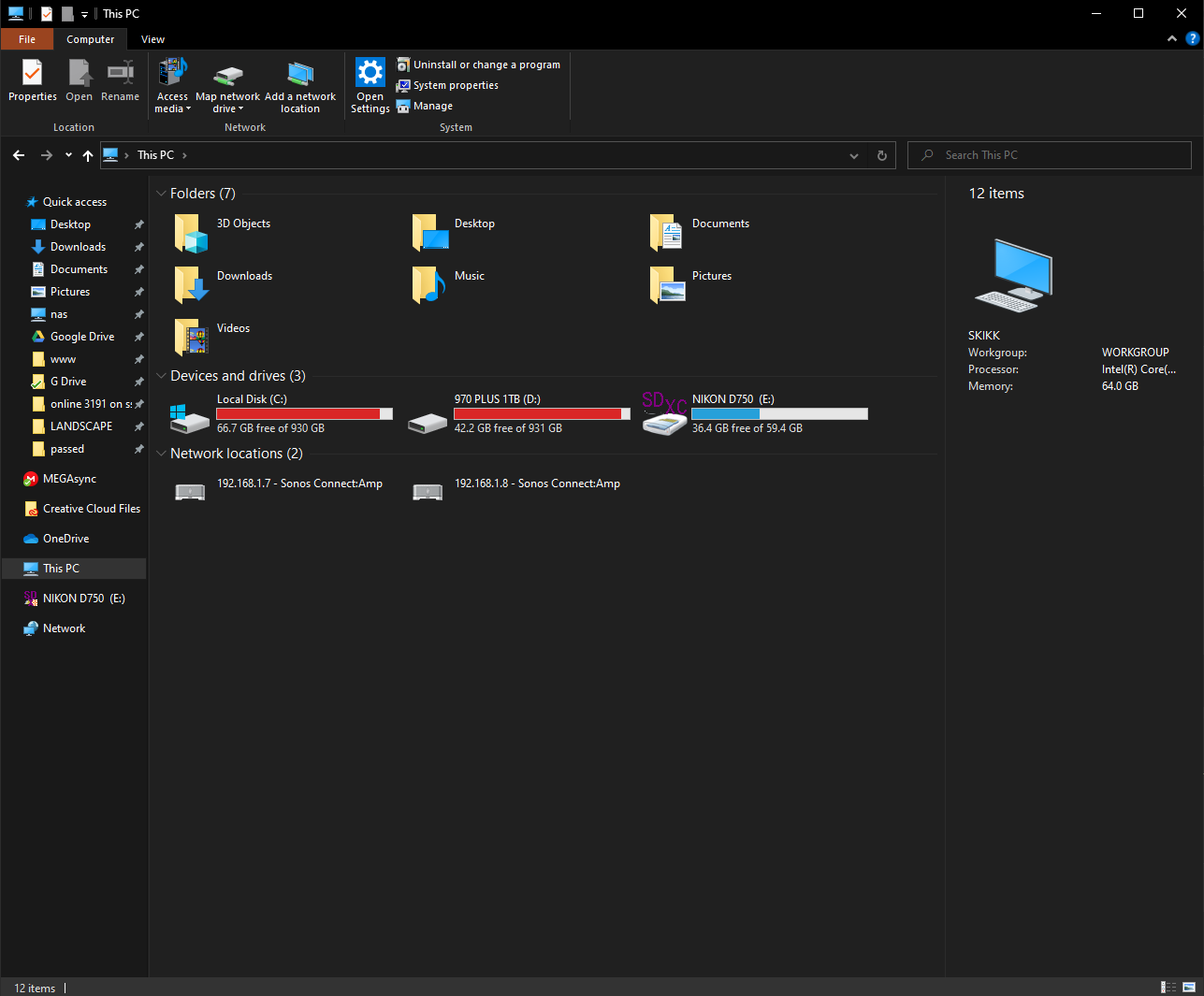The width and height of the screenshot is (1204, 996).
Task: Select the 970 PLUS 1TB (D:) drive
Action: tap(519, 413)
